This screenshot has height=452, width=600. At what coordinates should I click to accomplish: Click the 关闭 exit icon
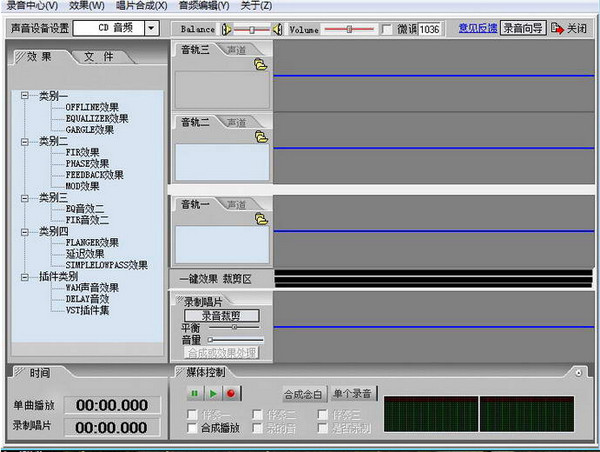[x=557, y=28]
